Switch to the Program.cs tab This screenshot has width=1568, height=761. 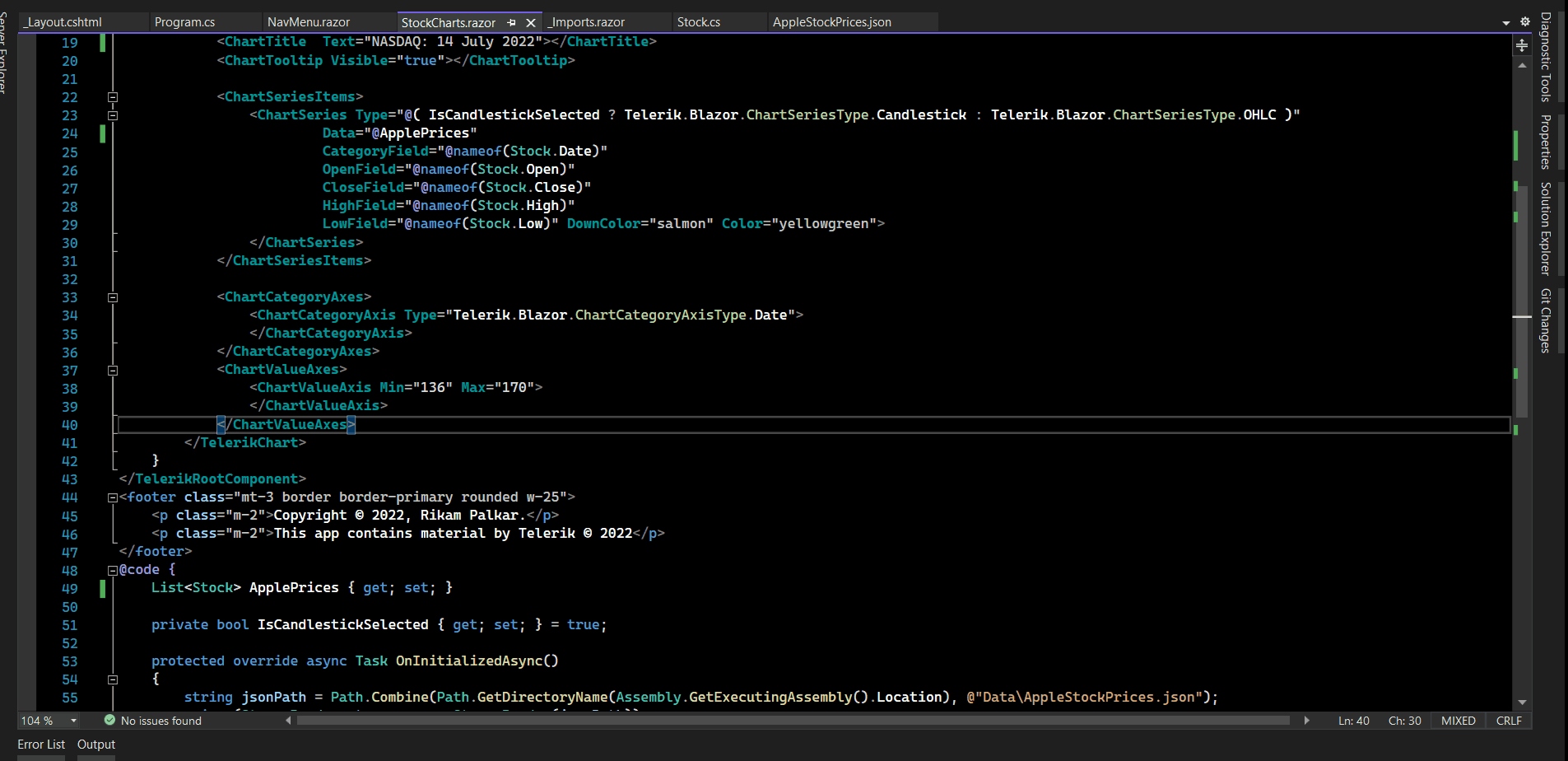coord(184,22)
